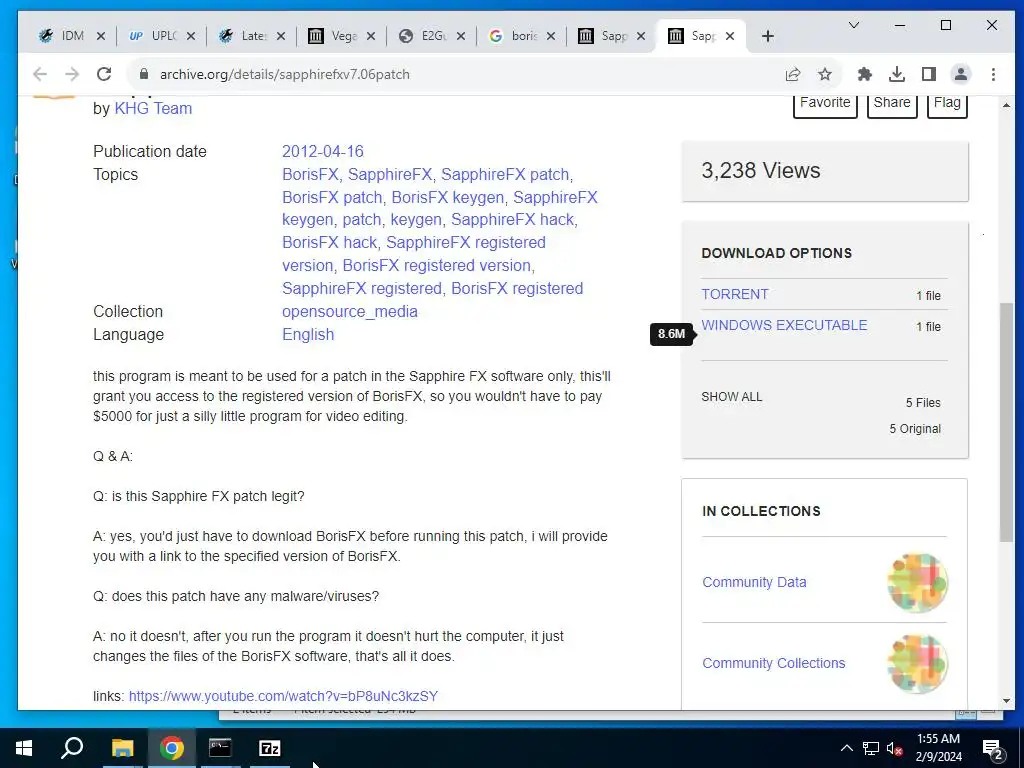
Task: Open the BorisFX registered topic link
Action: click(517, 289)
